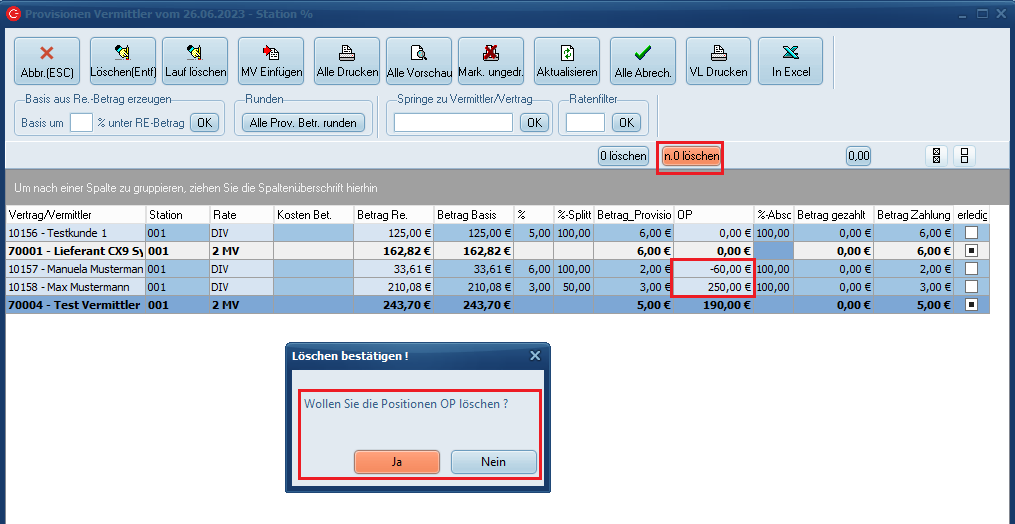Confirm deletion by clicking Ja
Image resolution: width=1015 pixels, height=524 pixels.
[x=397, y=462]
